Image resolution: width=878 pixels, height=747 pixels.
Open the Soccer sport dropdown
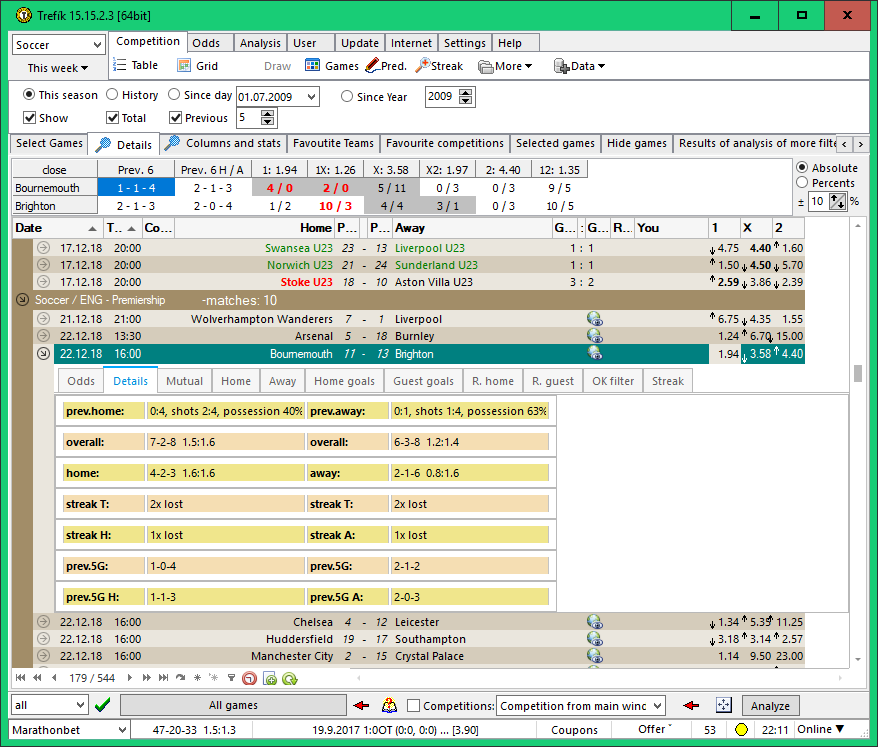pyautogui.click(x=58, y=45)
